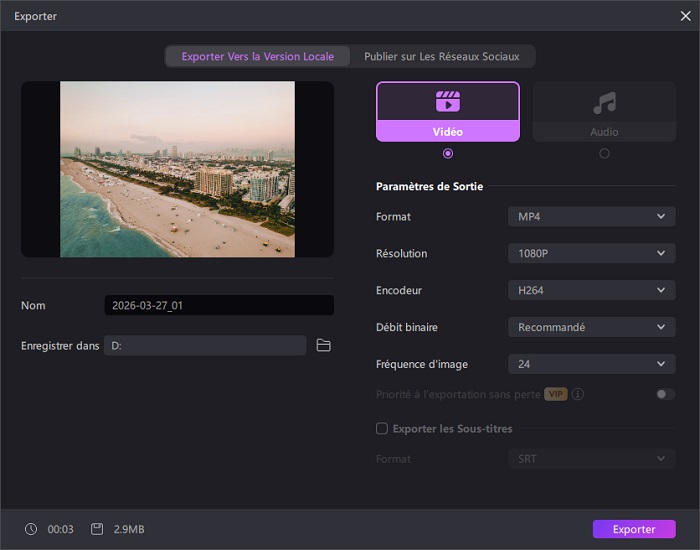This screenshot has width=700, height=550.
Task: Expand the Résolution 1080P dropdown
Action: click(x=591, y=253)
